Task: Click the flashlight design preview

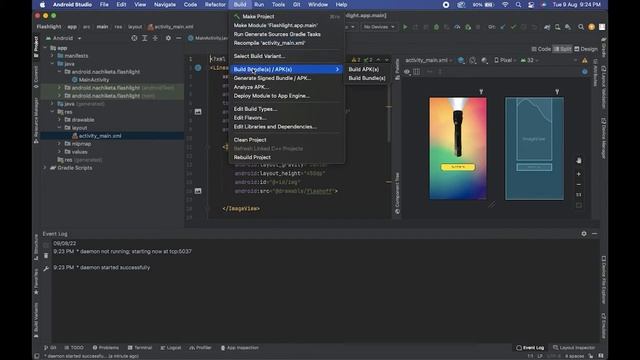Action: coord(458,149)
